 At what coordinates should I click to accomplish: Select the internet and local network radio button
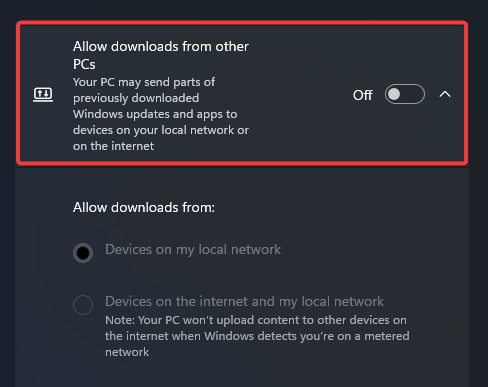83,305
